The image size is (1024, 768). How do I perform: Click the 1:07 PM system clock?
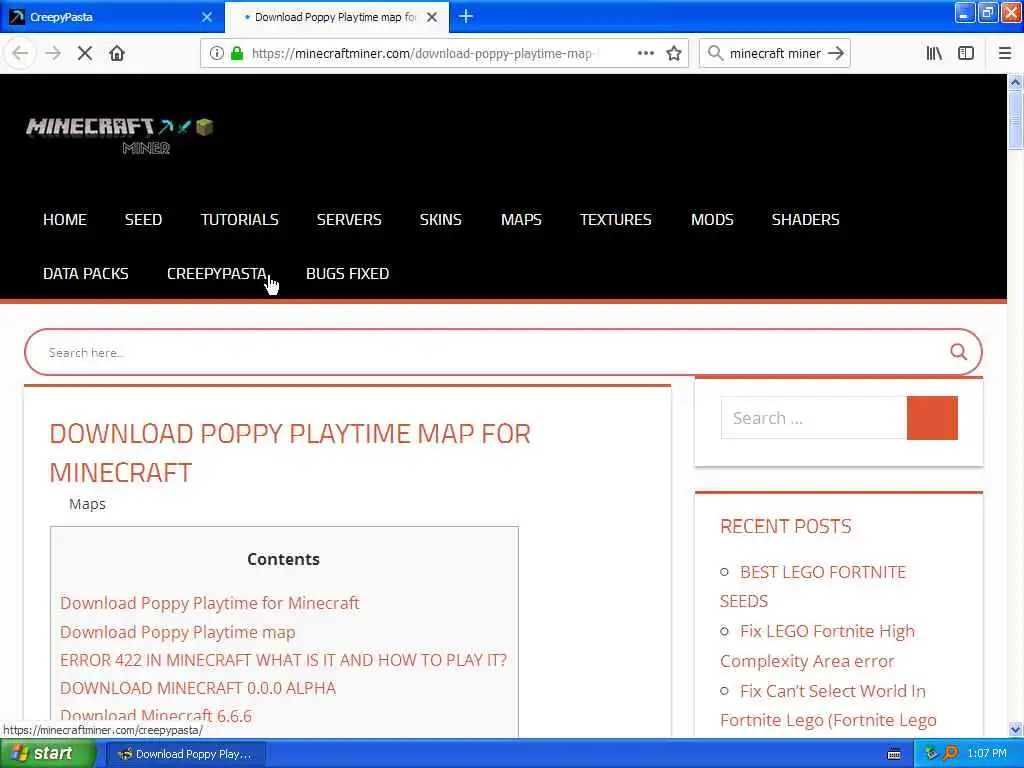pyautogui.click(x=987, y=754)
